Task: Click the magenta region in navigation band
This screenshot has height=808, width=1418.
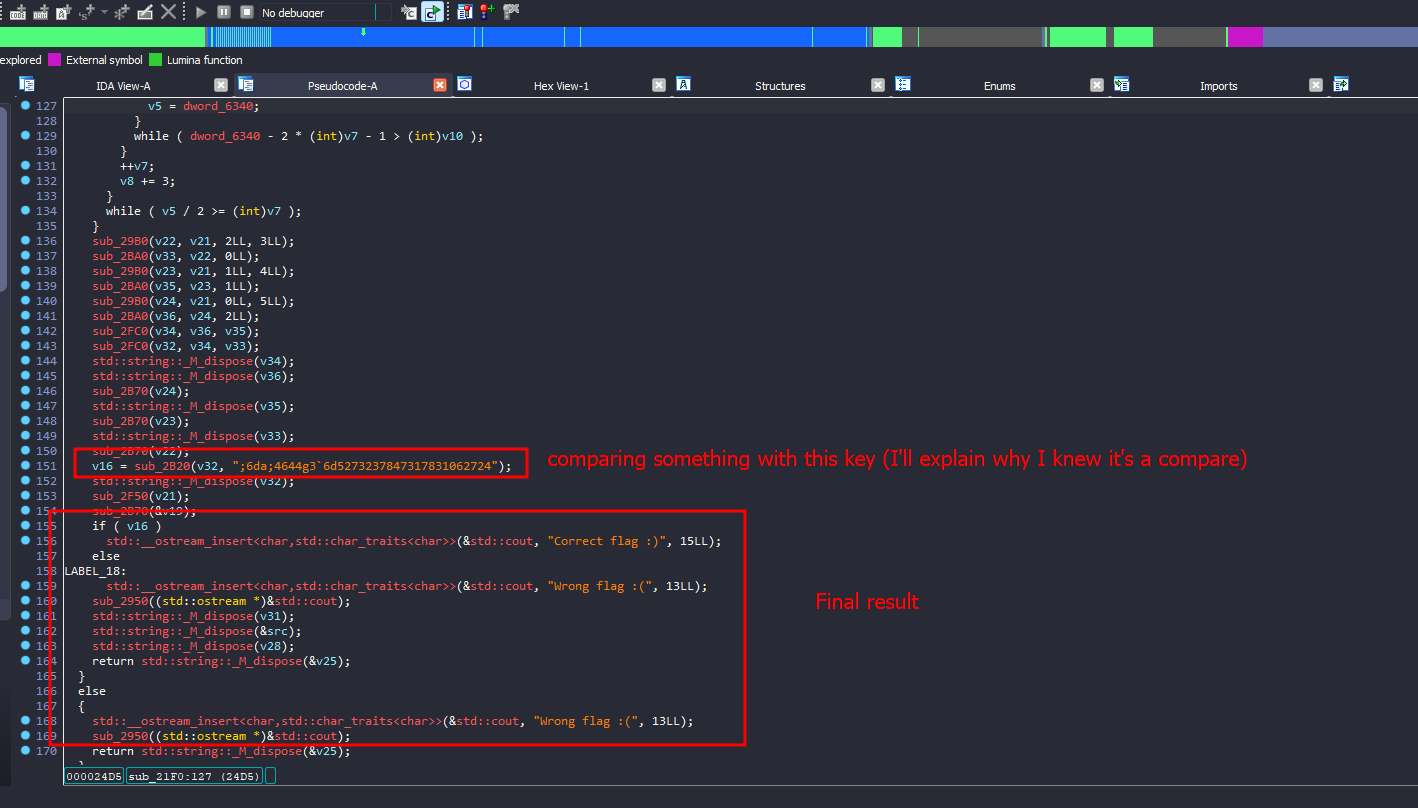Action: (x=1245, y=37)
